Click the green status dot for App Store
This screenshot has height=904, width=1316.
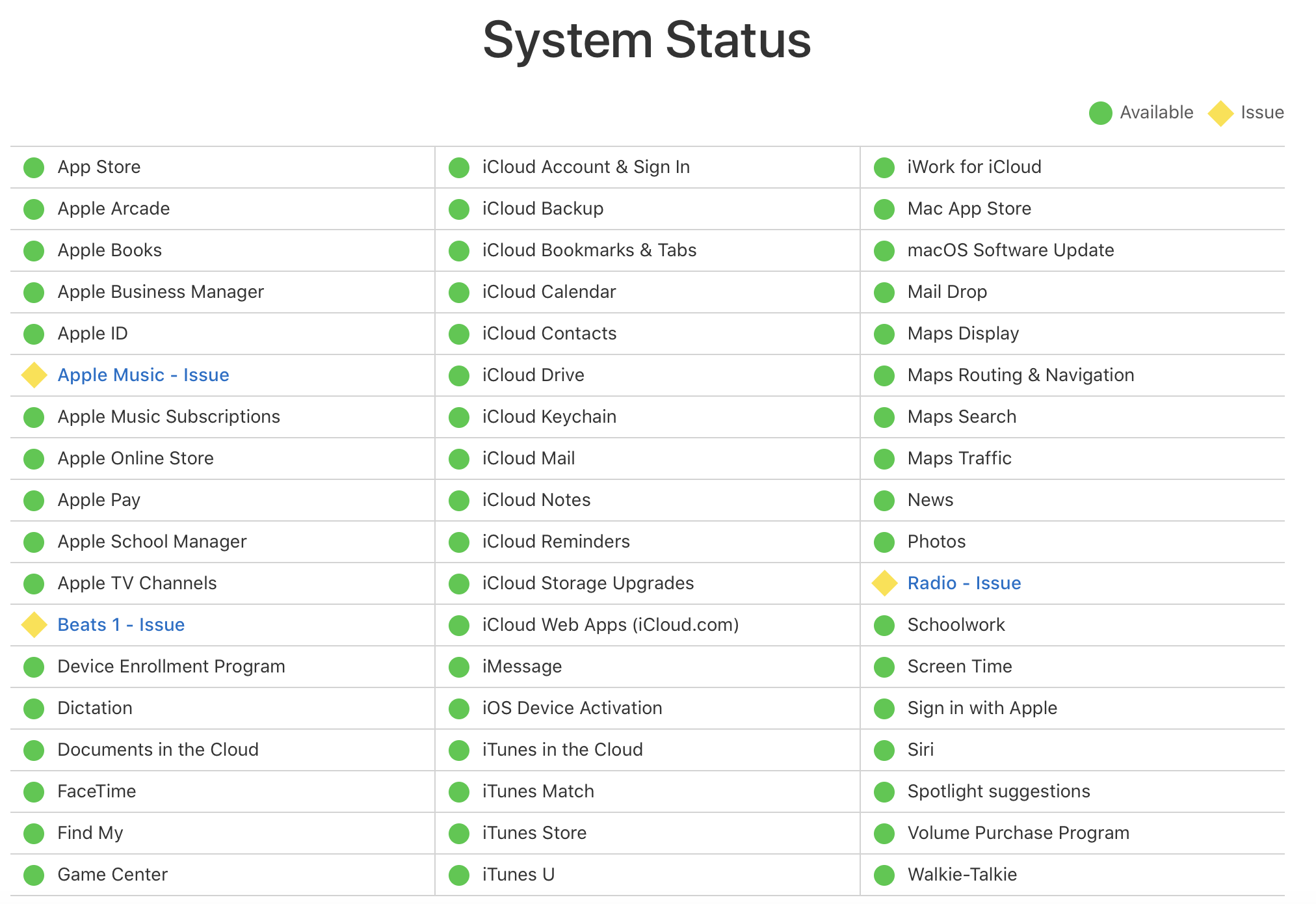34,167
